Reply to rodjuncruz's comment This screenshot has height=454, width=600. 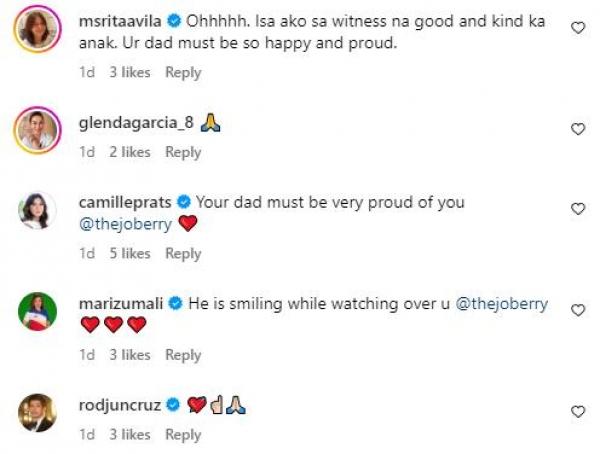[x=183, y=435]
